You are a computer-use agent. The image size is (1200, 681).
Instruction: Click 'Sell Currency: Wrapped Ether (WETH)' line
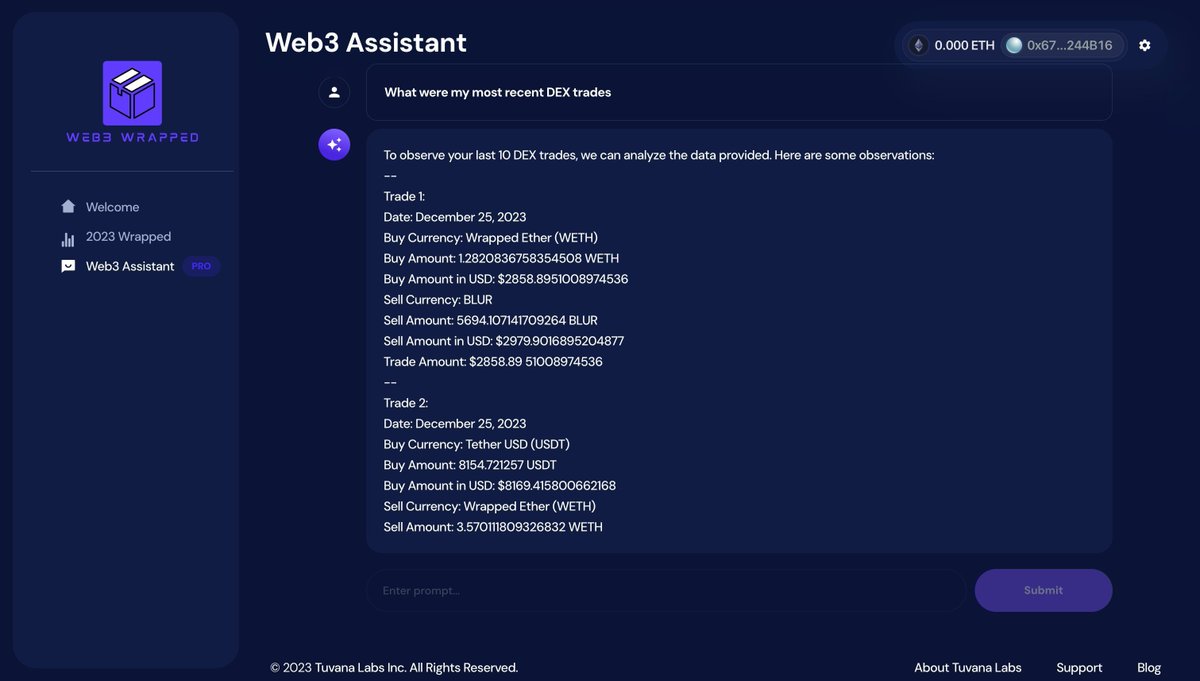click(x=490, y=506)
